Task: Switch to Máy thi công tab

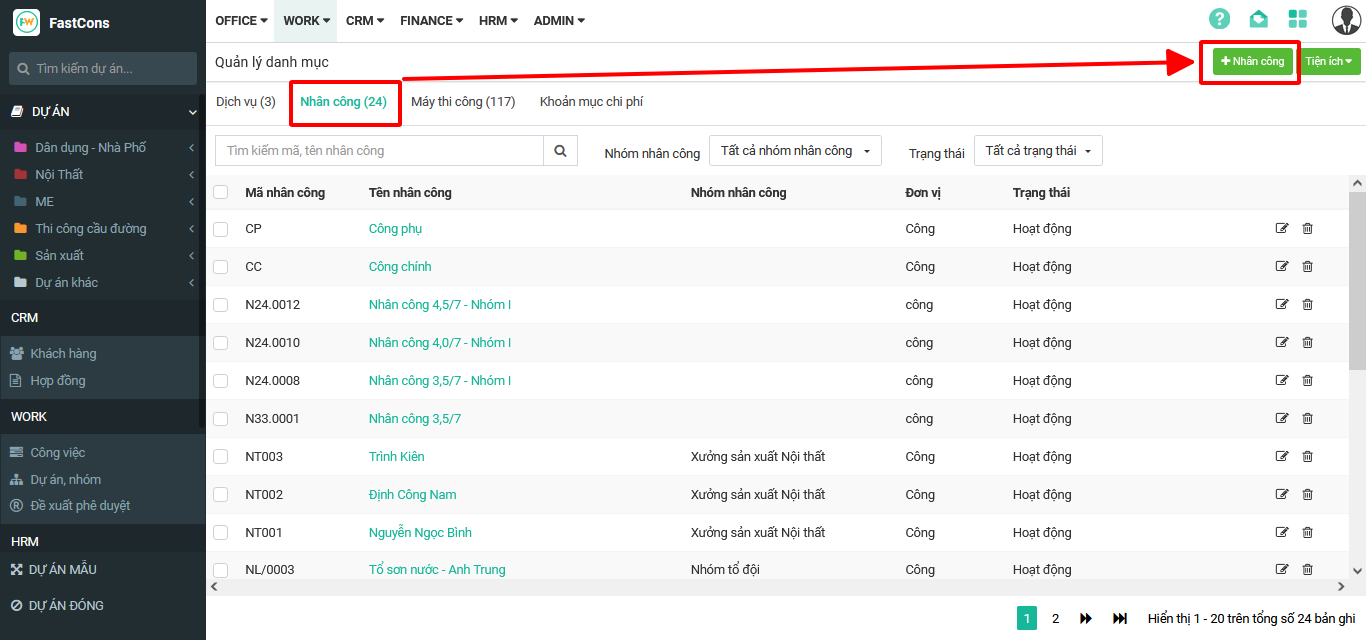Action: (463, 102)
